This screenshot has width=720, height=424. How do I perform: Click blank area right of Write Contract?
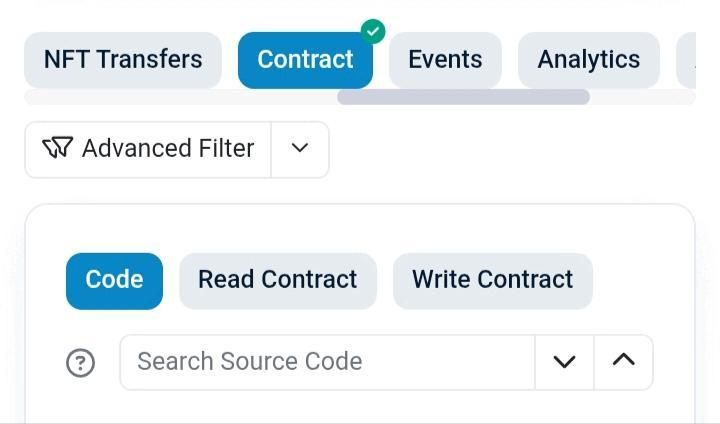click(640, 280)
